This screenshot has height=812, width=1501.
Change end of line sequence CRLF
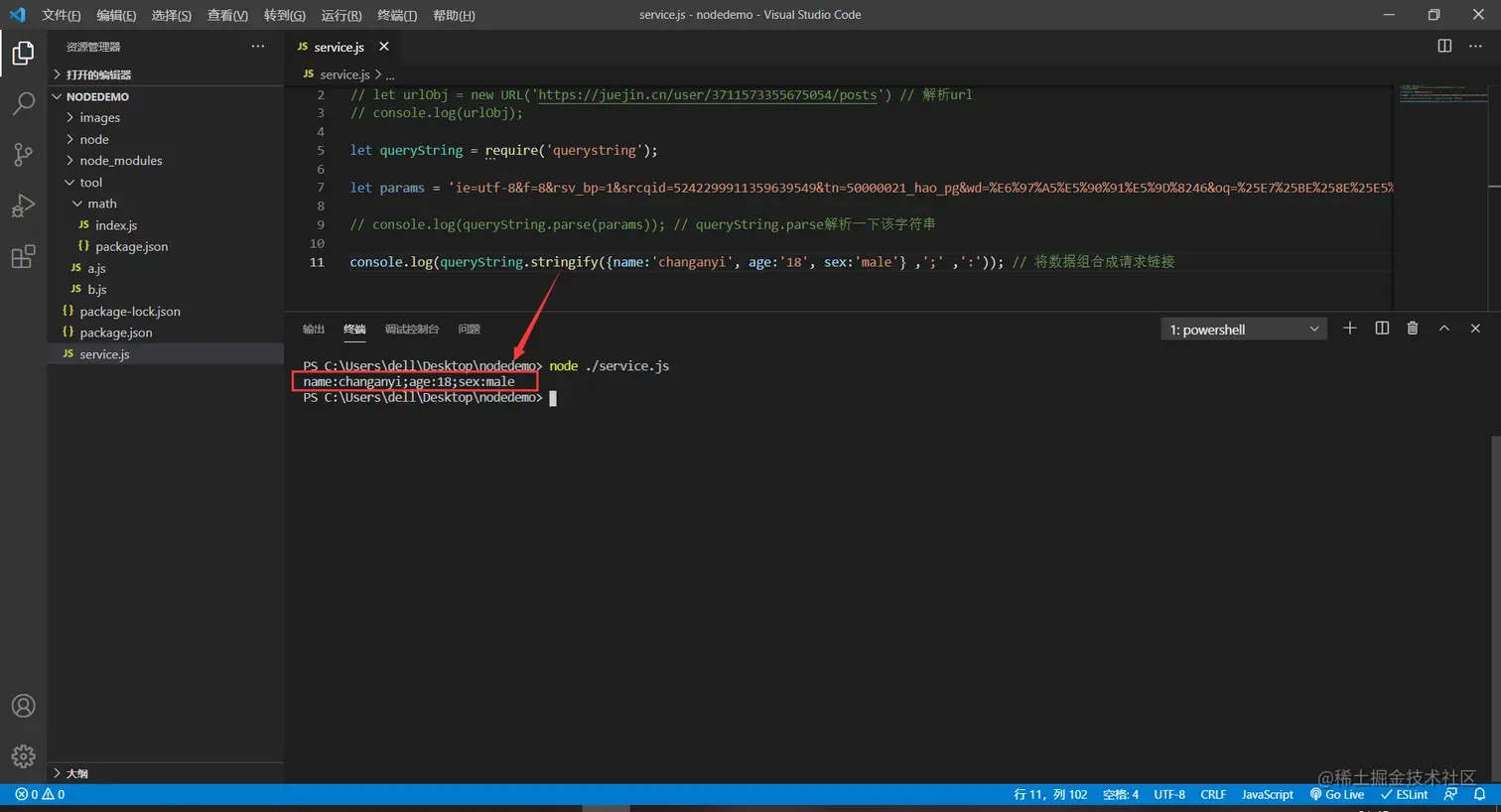(1213, 794)
